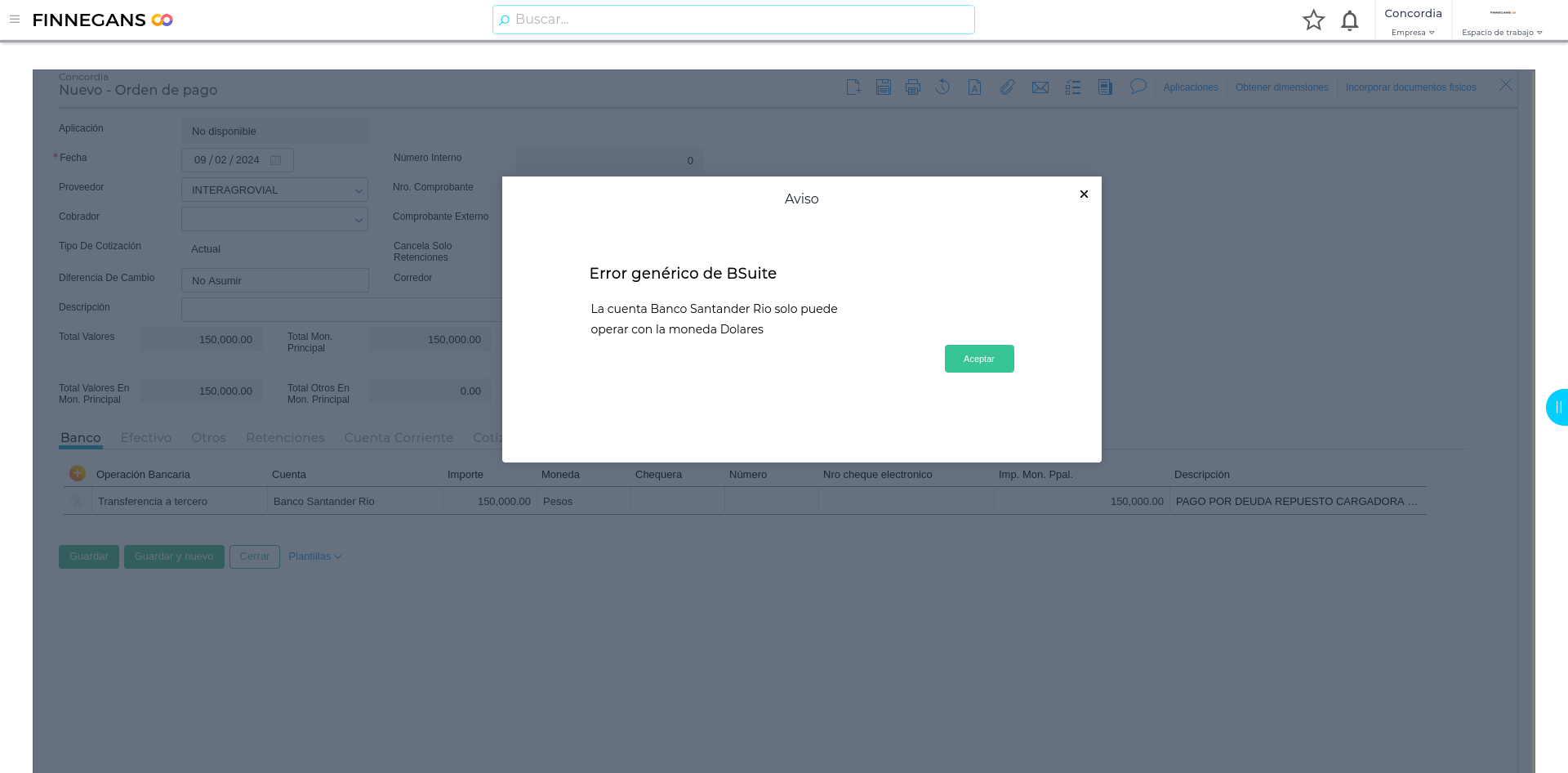Select the Banco tab
This screenshot has height=773, width=1568.
click(81, 438)
